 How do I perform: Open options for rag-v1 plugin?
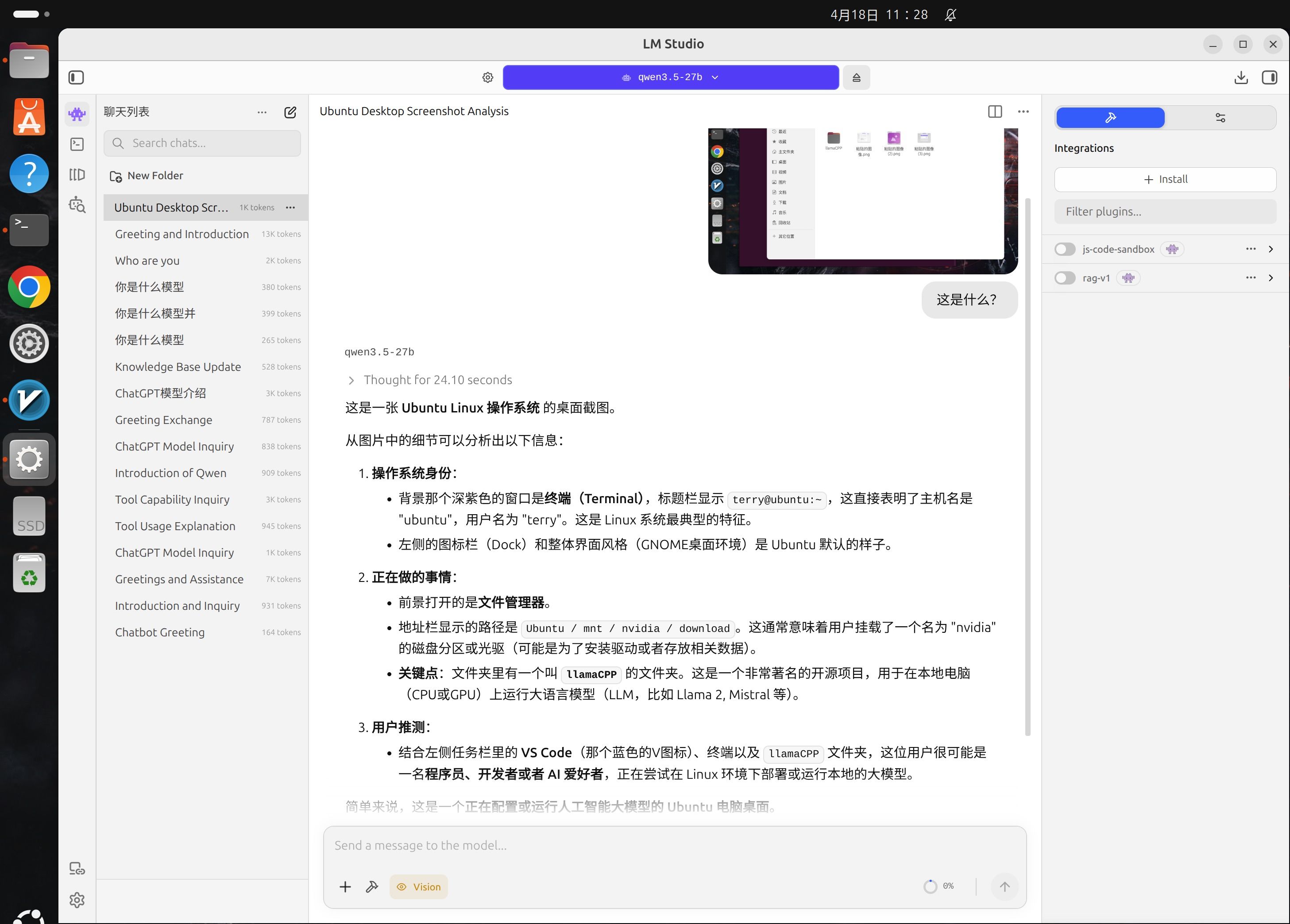(1250, 278)
